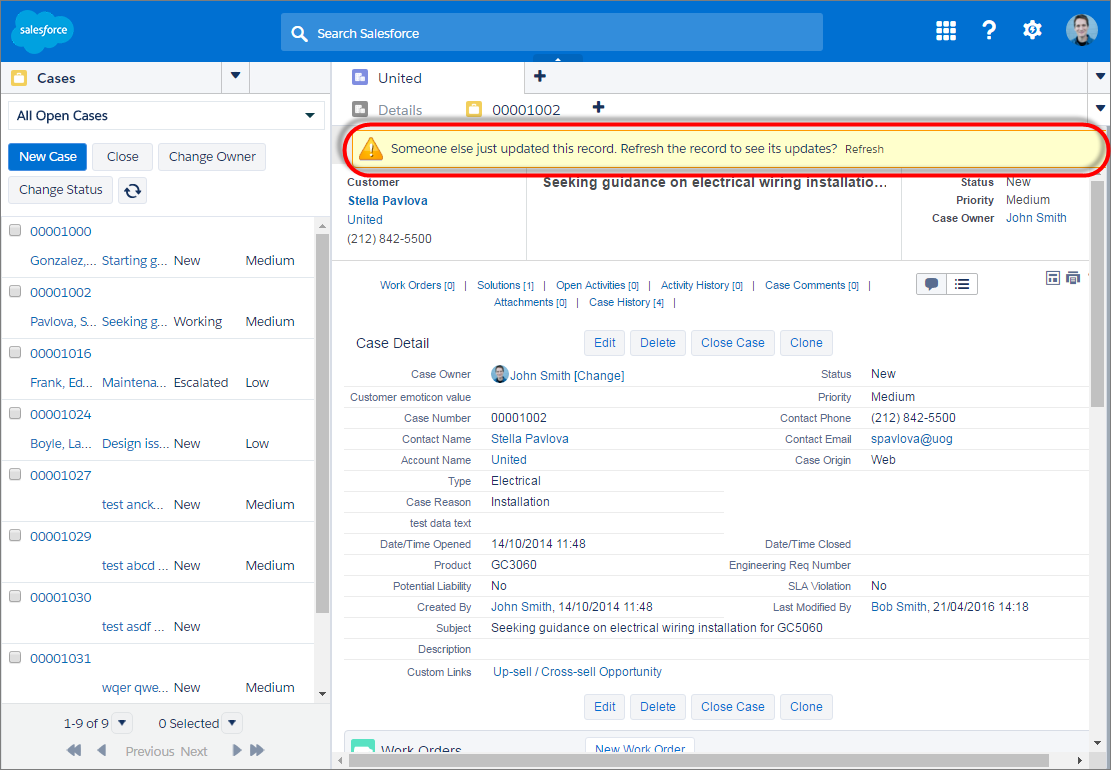Click the Bob Smith last modified link
This screenshot has height=770, width=1111.
pos(898,606)
